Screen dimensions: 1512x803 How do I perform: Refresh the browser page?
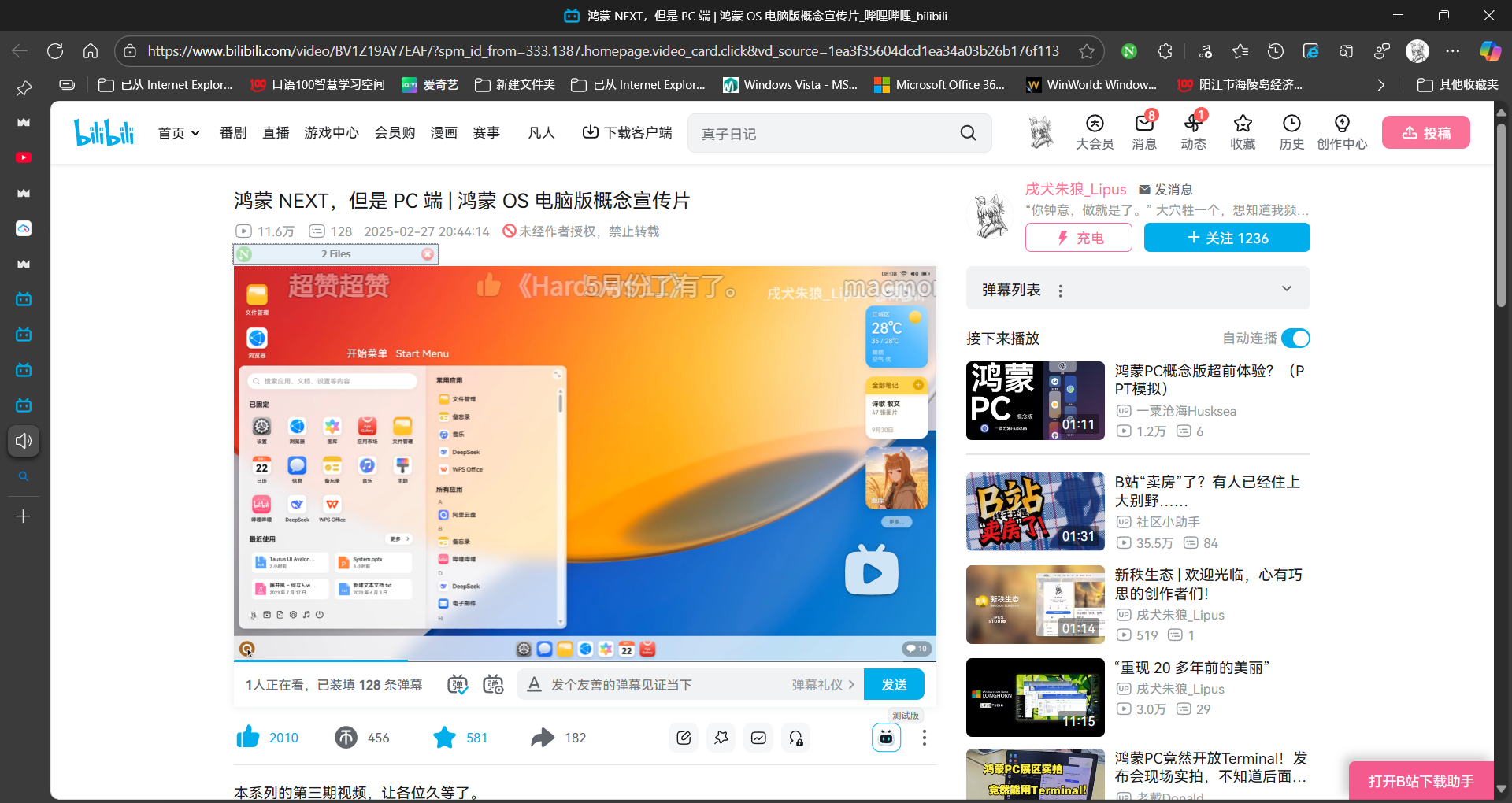(x=55, y=51)
